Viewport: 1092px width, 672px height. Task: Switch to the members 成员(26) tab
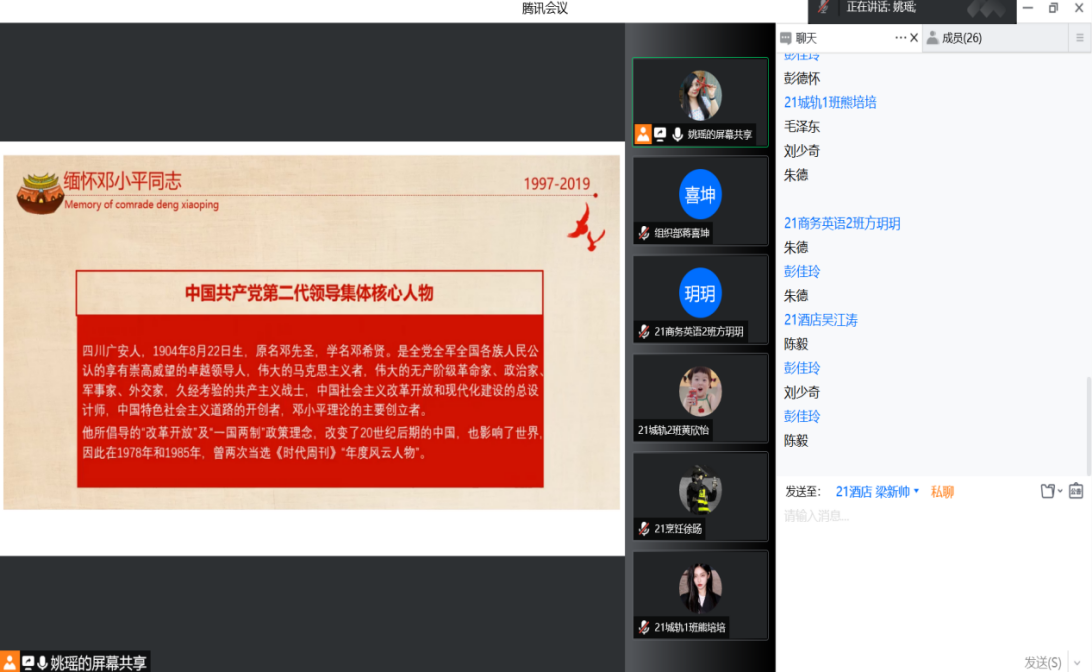(x=954, y=38)
